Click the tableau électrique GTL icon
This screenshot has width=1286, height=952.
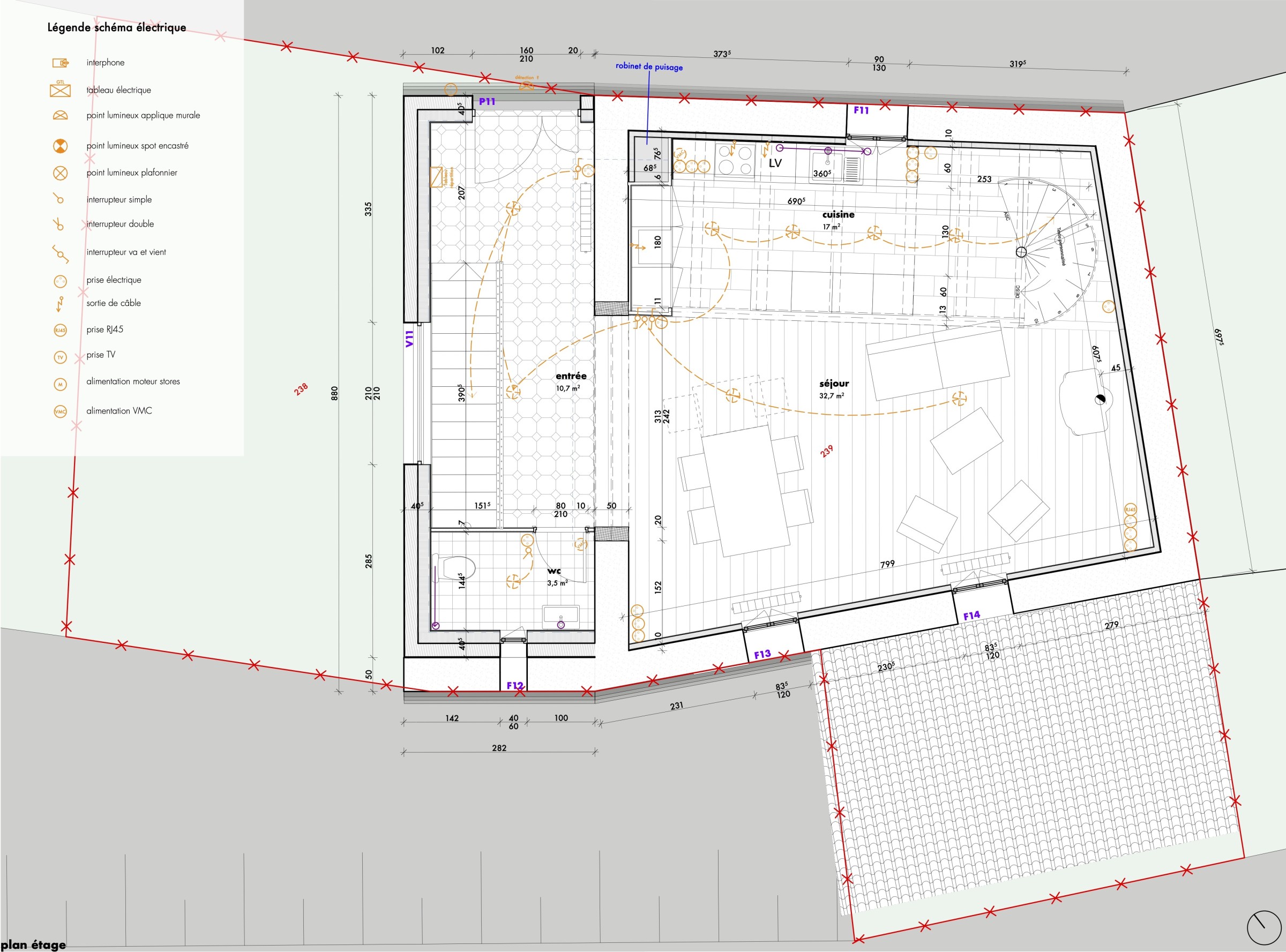point(60,91)
